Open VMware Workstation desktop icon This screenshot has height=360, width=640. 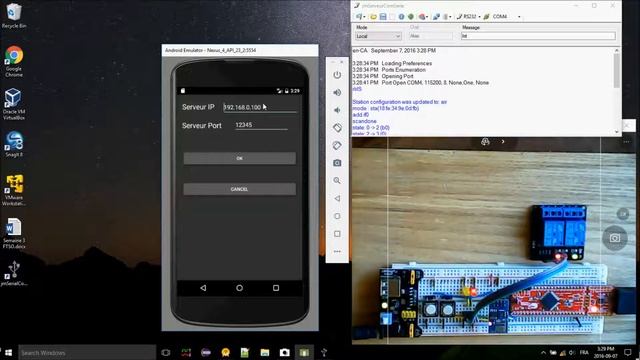click(14, 190)
